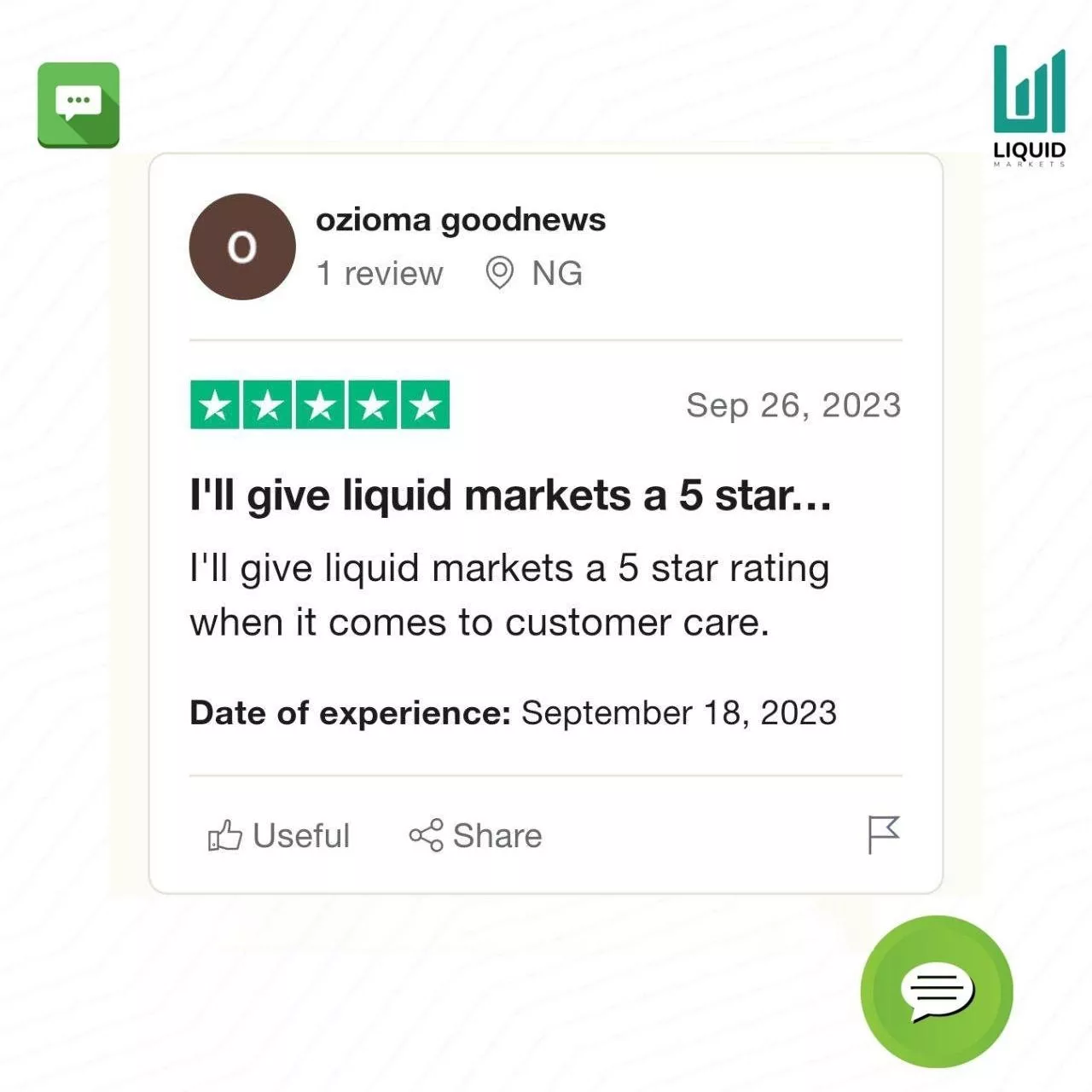Click the Liquid Markets logo
This screenshot has height=1092, width=1092.
1029,105
